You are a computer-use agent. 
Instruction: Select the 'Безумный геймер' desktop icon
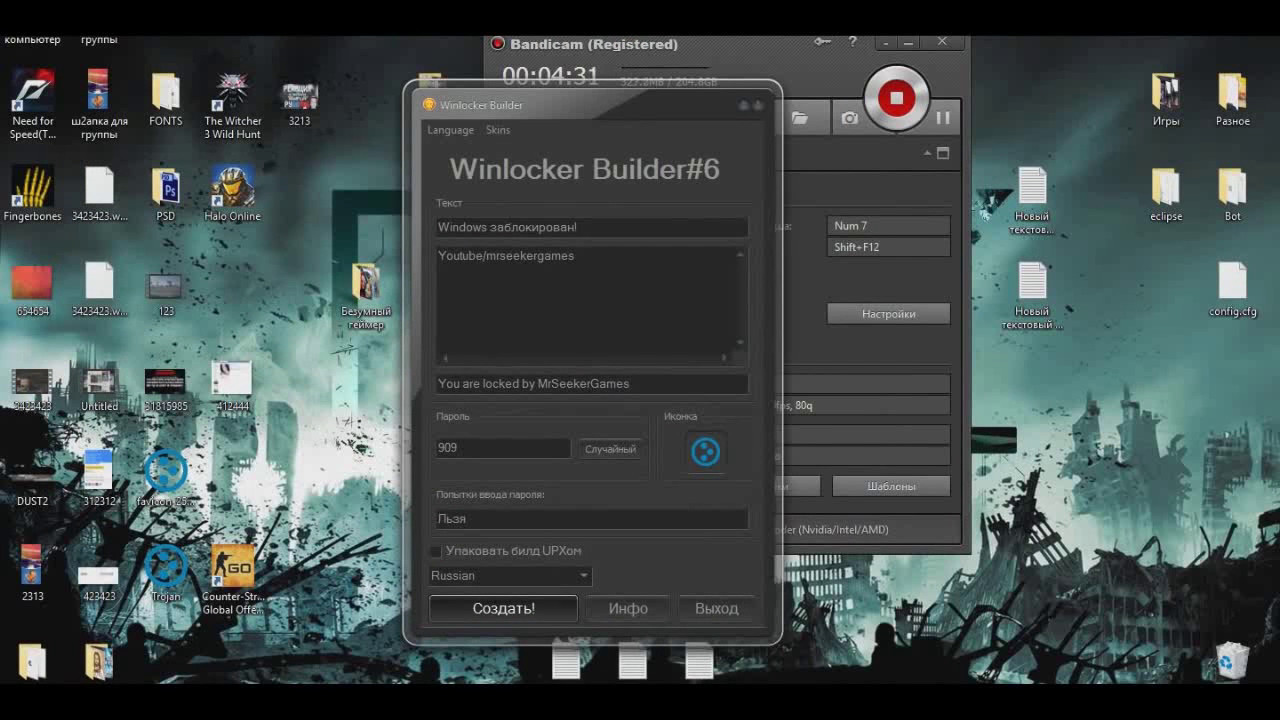click(365, 296)
